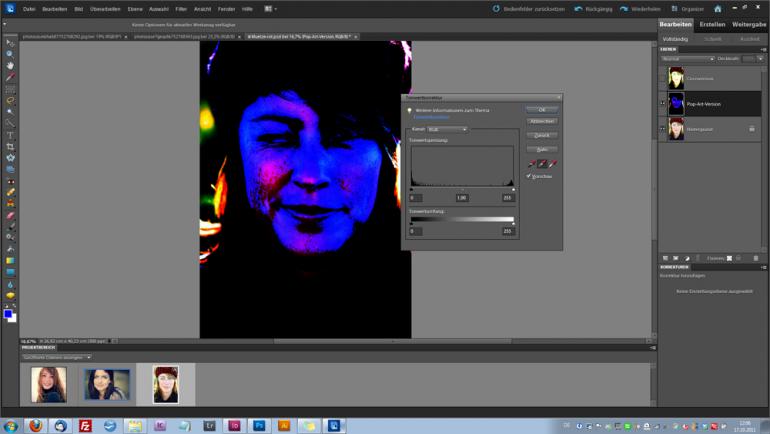Click the input white point slider handle
770x434 pixels.
tap(513, 190)
